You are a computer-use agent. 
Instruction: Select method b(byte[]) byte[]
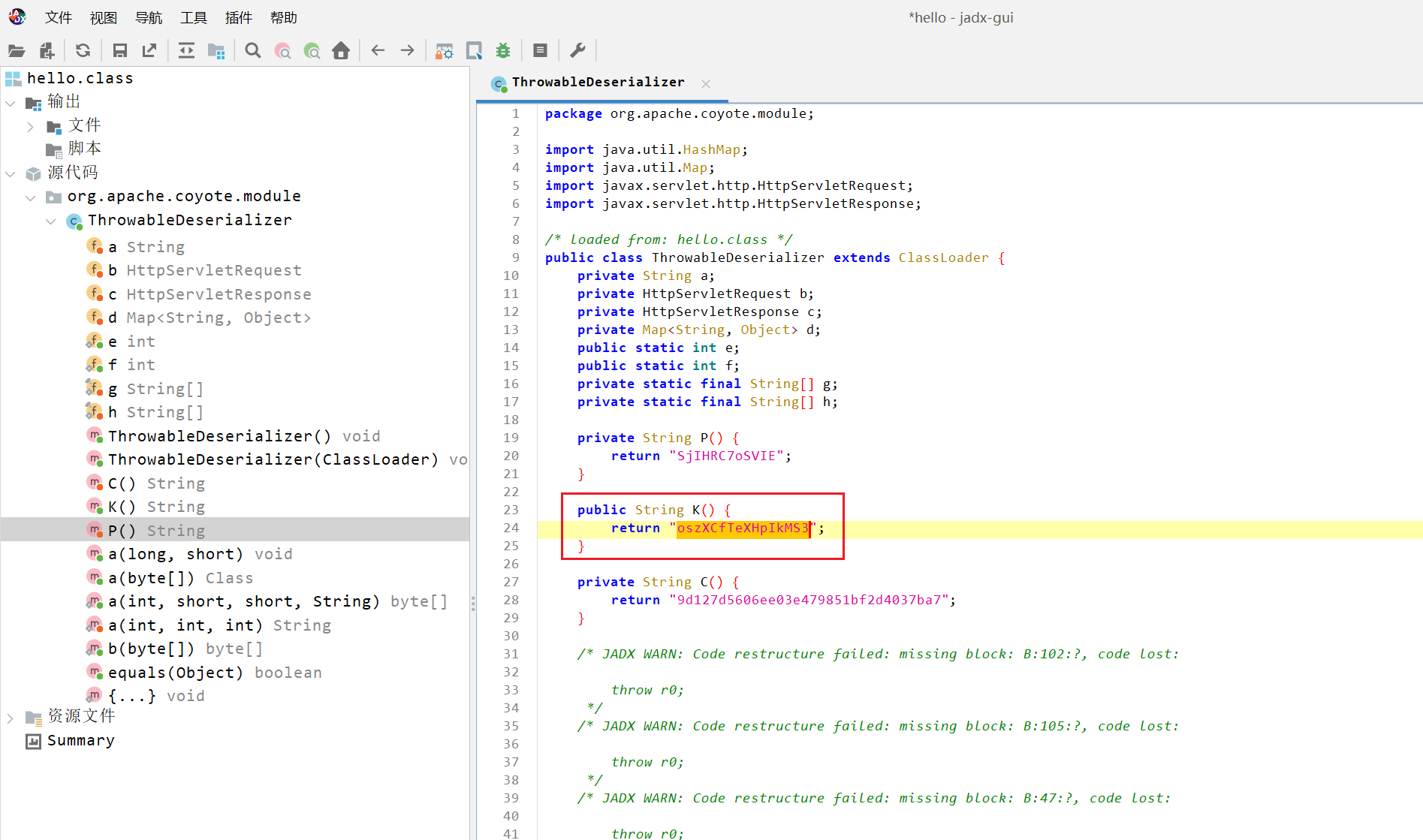pos(185,649)
